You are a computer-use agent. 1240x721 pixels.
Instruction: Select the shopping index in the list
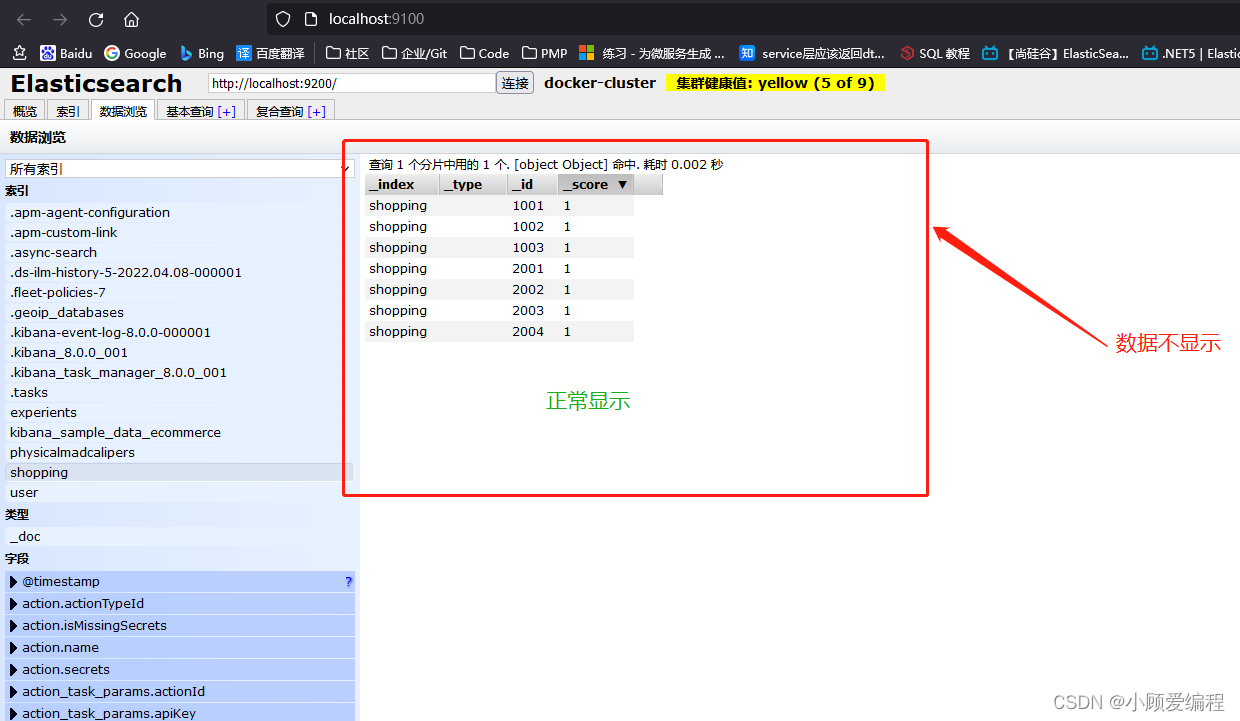click(x=180, y=472)
